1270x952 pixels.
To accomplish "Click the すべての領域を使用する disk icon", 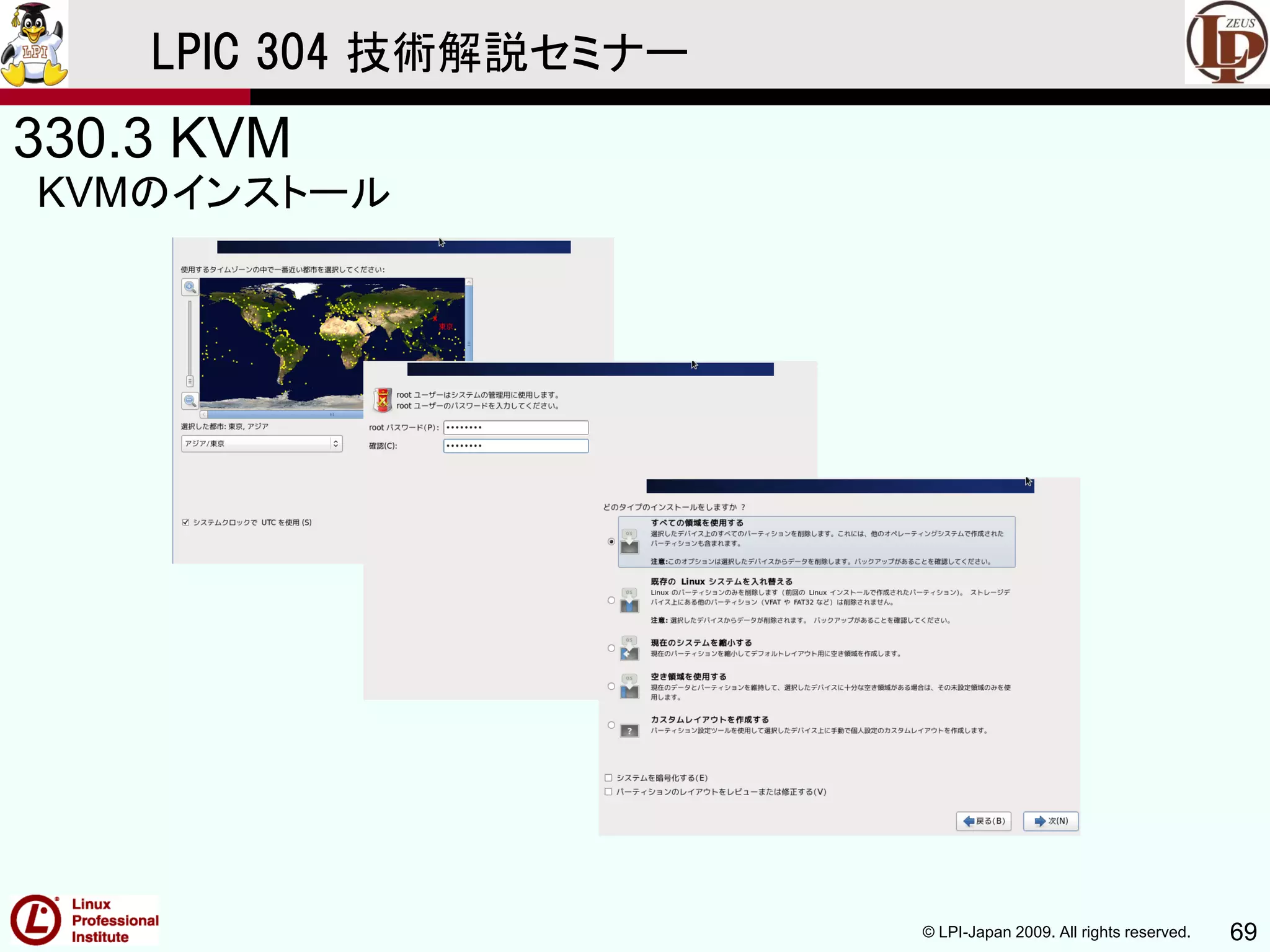I will pyautogui.click(x=629, y=541).
